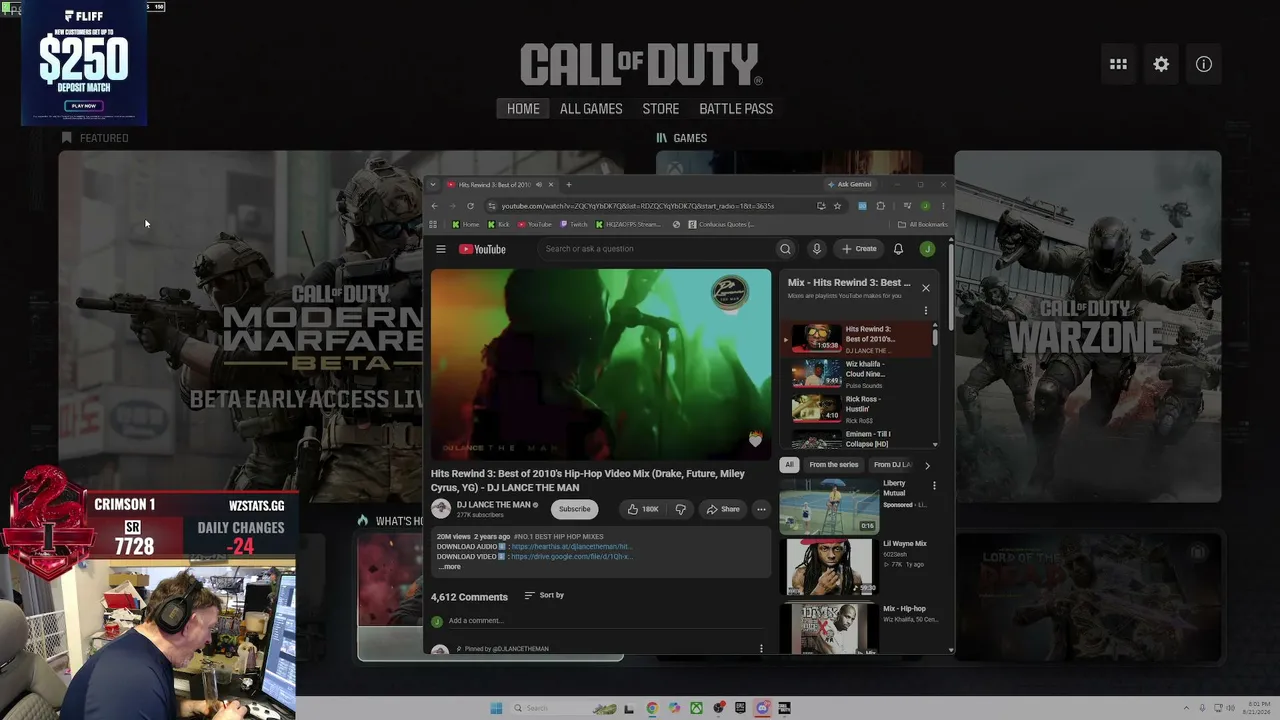Open the Twitch bookmark

click(574, 224)
